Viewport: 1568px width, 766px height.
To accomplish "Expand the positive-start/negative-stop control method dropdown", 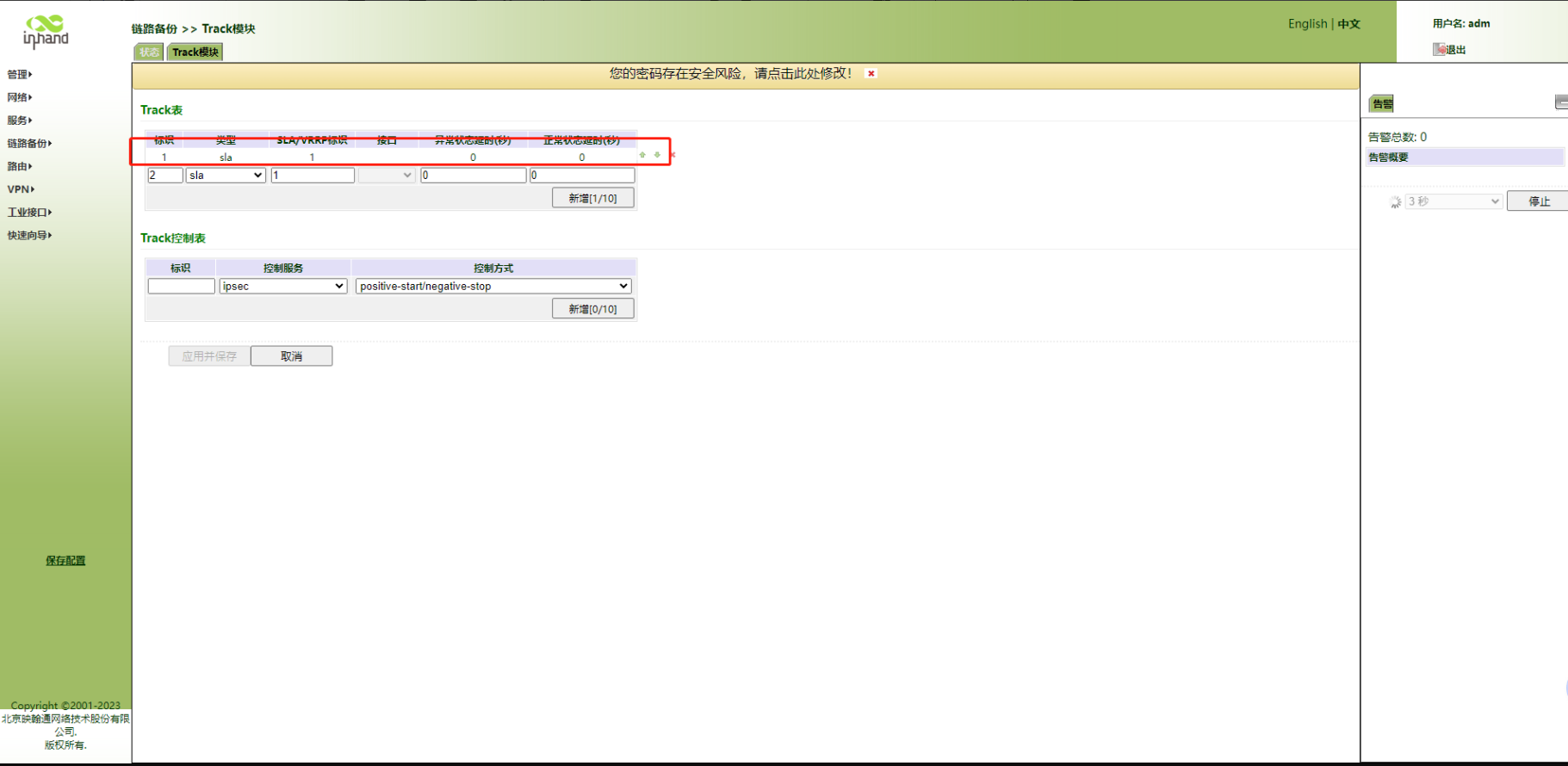I will coord(493,287).
